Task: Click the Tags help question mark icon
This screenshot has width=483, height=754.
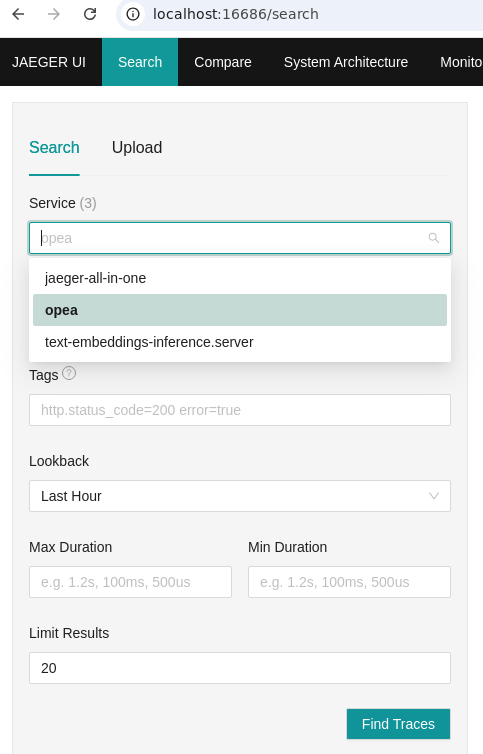Action: (69, 373)
